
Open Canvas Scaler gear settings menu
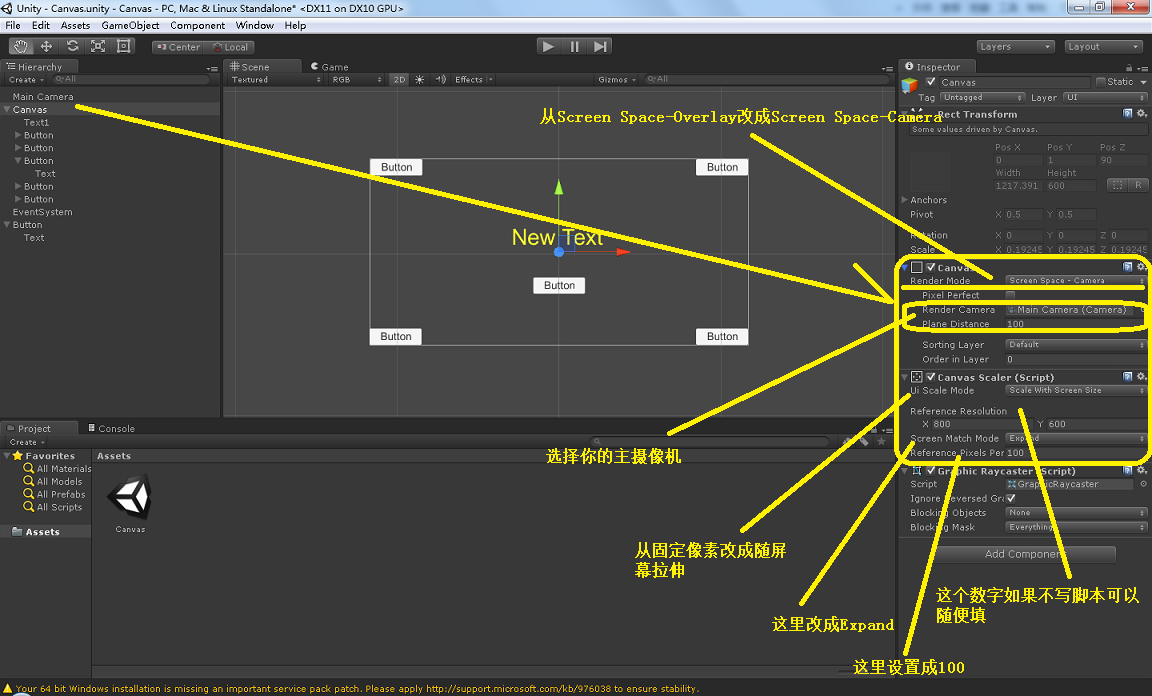click(1141, 376)
